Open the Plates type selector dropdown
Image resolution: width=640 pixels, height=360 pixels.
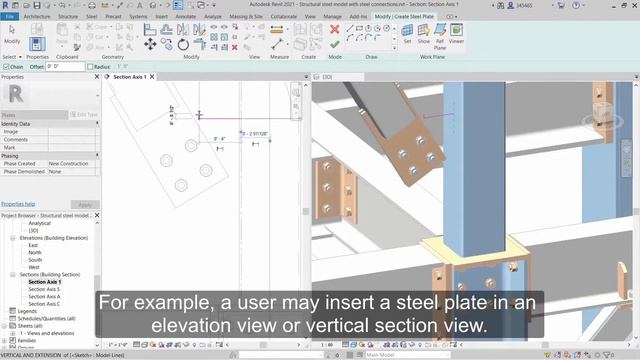[34, 115]
